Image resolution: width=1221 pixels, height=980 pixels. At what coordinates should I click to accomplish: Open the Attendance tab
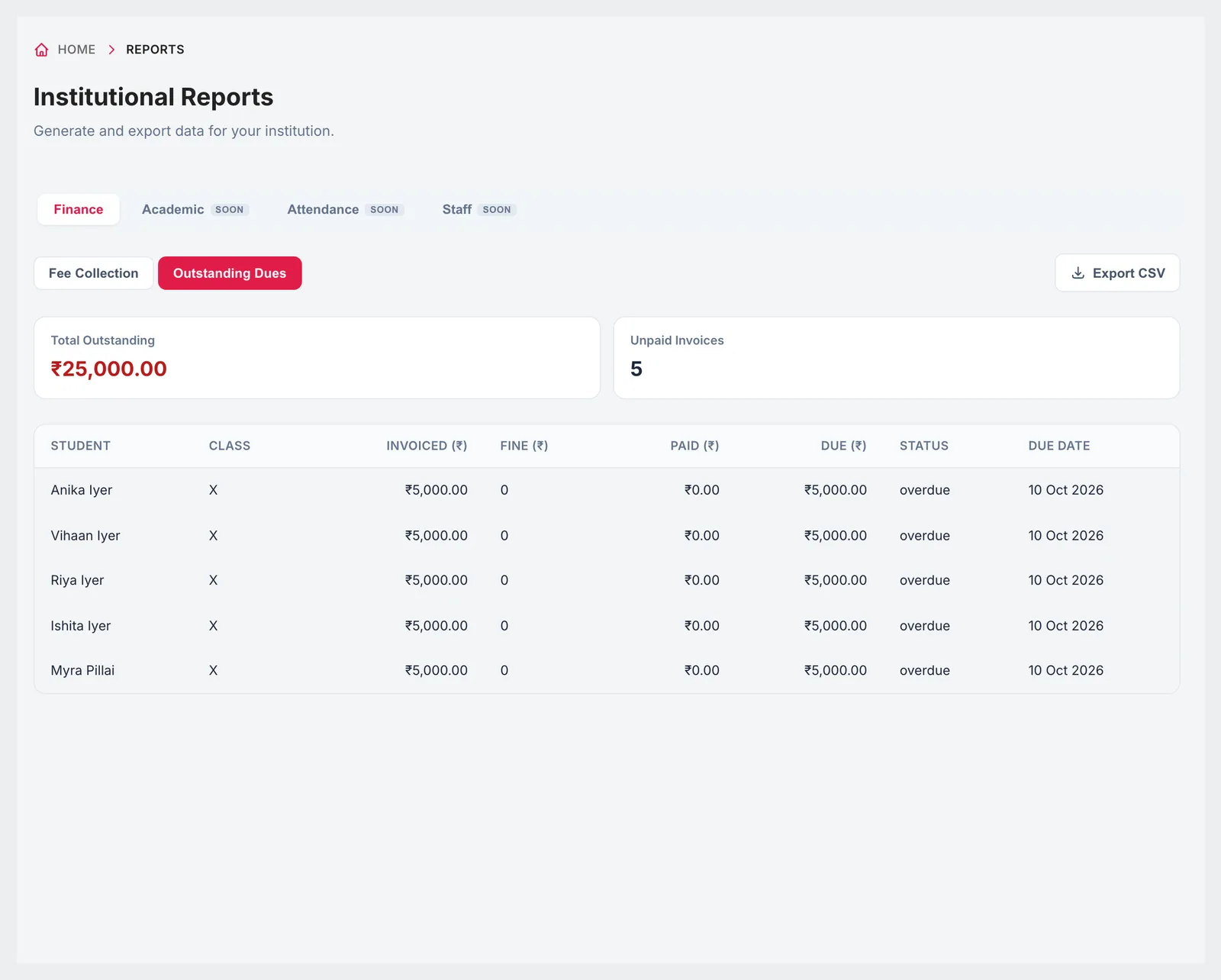[x=345, y=209]
